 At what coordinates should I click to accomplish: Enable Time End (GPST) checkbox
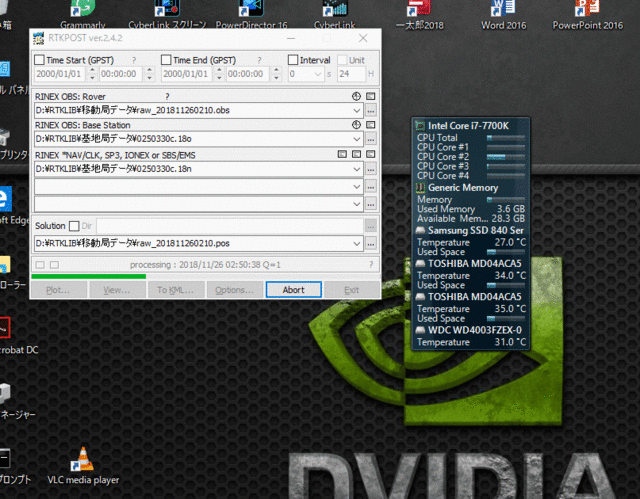coord(166,60)
